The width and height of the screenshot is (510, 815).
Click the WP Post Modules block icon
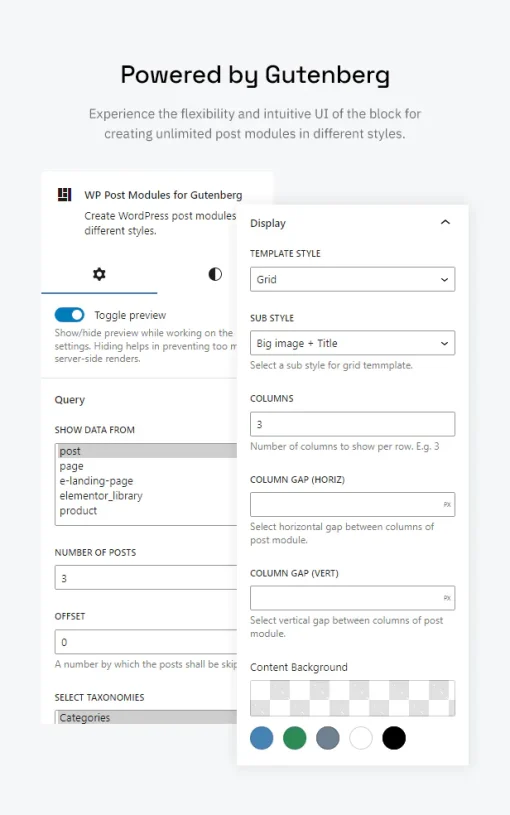pos(64,194)
